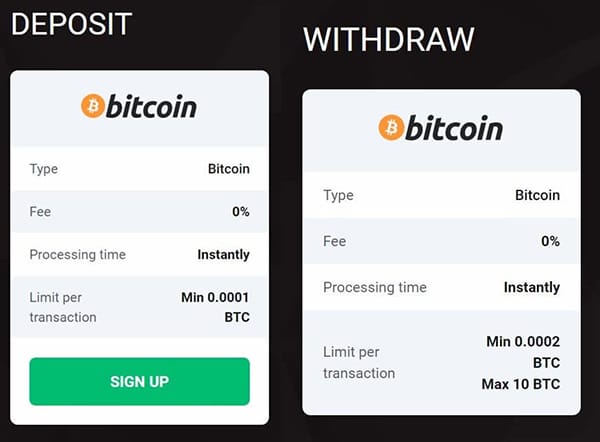Click Deposit card's Limit per transaction label
Image resolution: width=600 pixels, height=442 pixels.
64,307
